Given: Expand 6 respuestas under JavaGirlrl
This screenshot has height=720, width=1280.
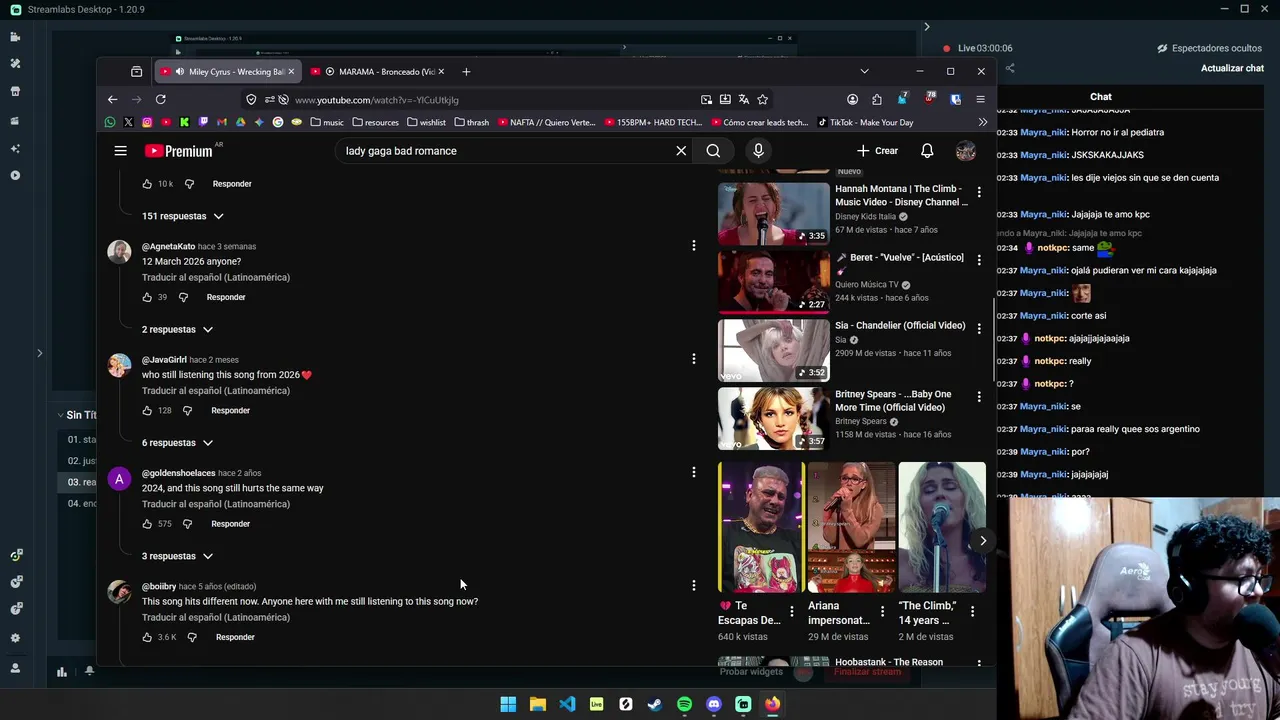Looking at the screenshot, I should click(177, 442).
